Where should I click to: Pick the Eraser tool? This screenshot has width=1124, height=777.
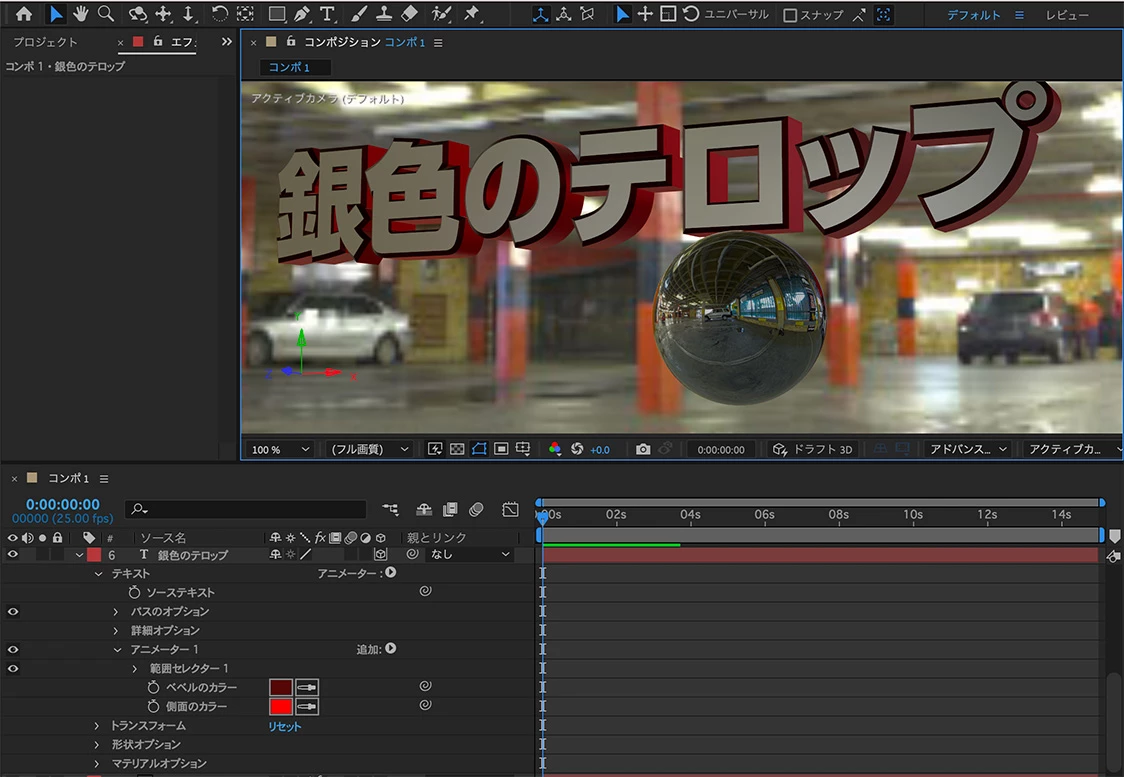408,14
